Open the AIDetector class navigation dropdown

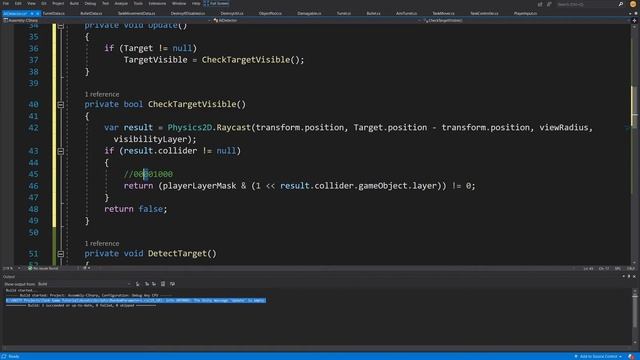[317, 20]
